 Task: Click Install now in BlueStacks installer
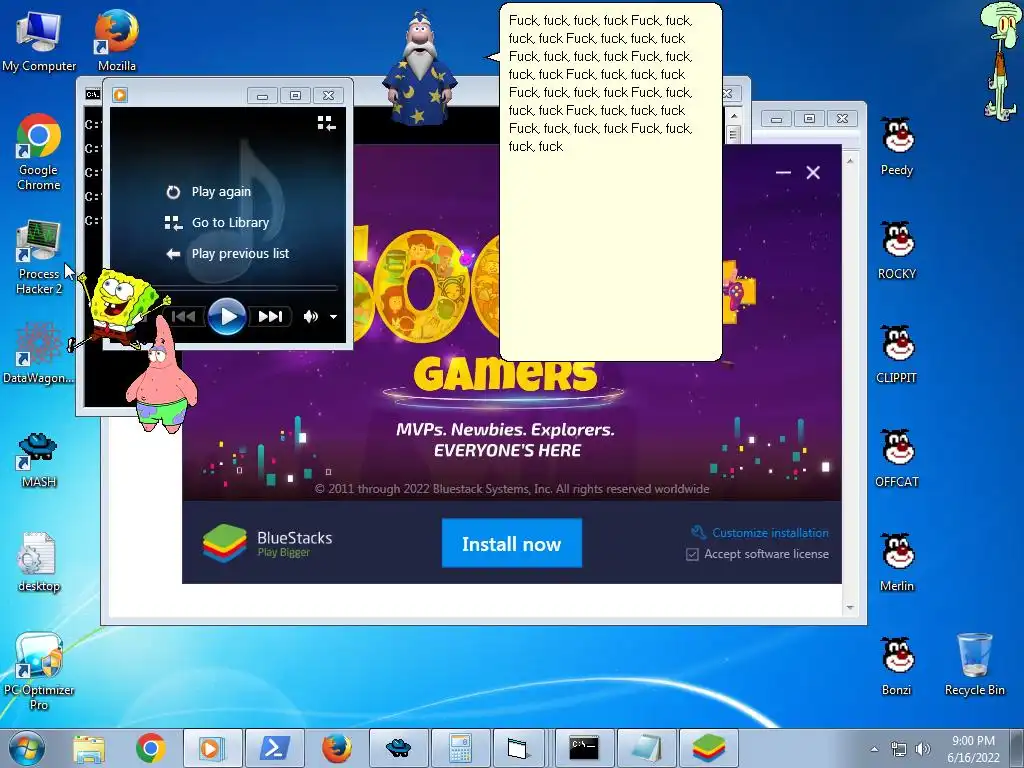click(x=511, y=543)
